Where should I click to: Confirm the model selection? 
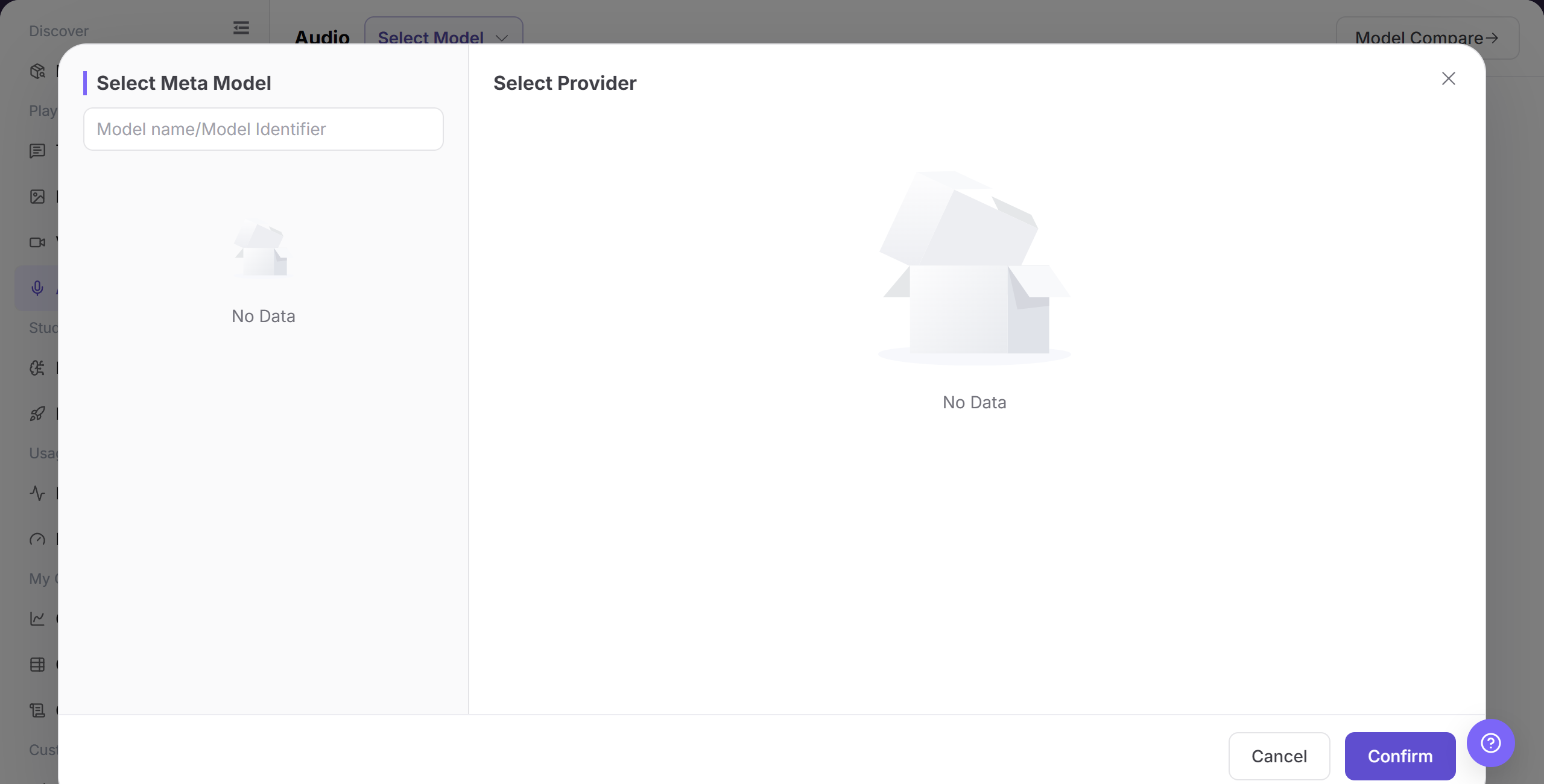pos(1400,756)
